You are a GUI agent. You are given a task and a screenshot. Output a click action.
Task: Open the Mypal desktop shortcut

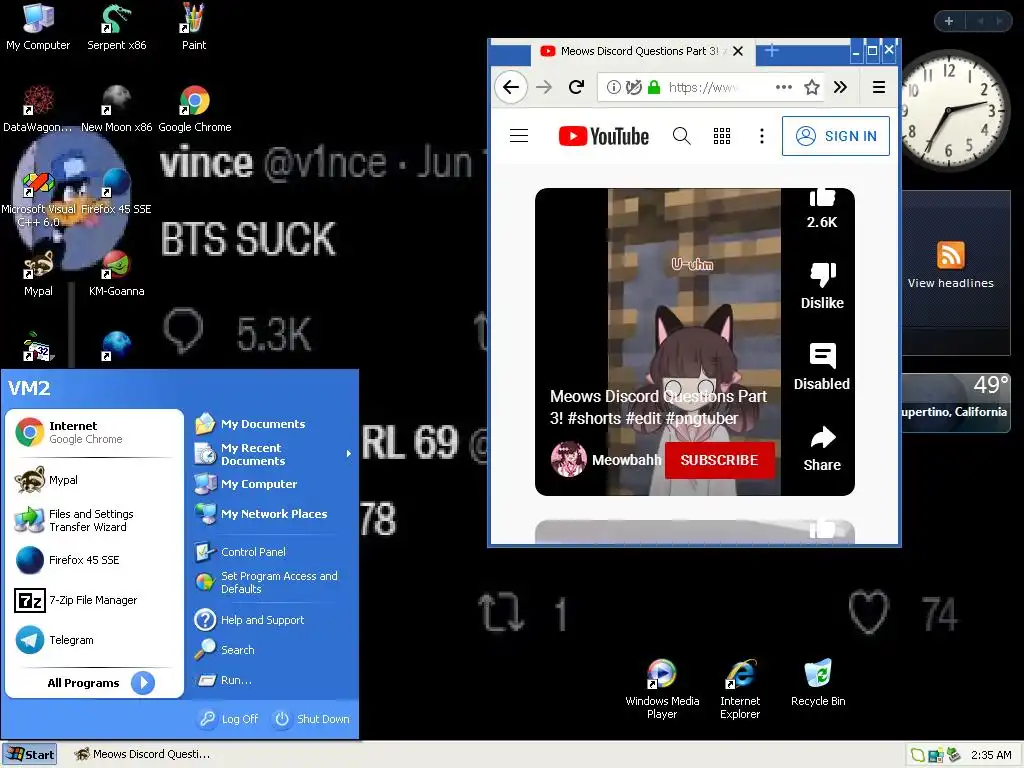[38, 274]
